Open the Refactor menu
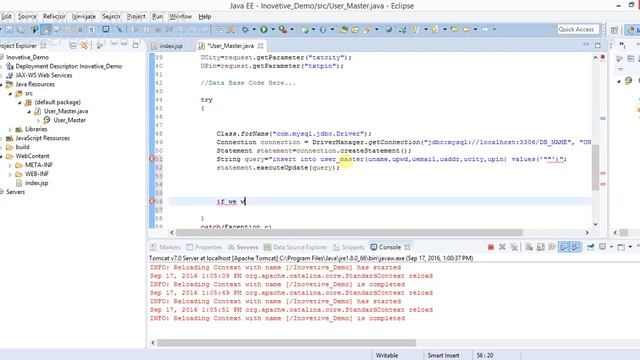The image size is (640, 360). (x=54, y=16)
